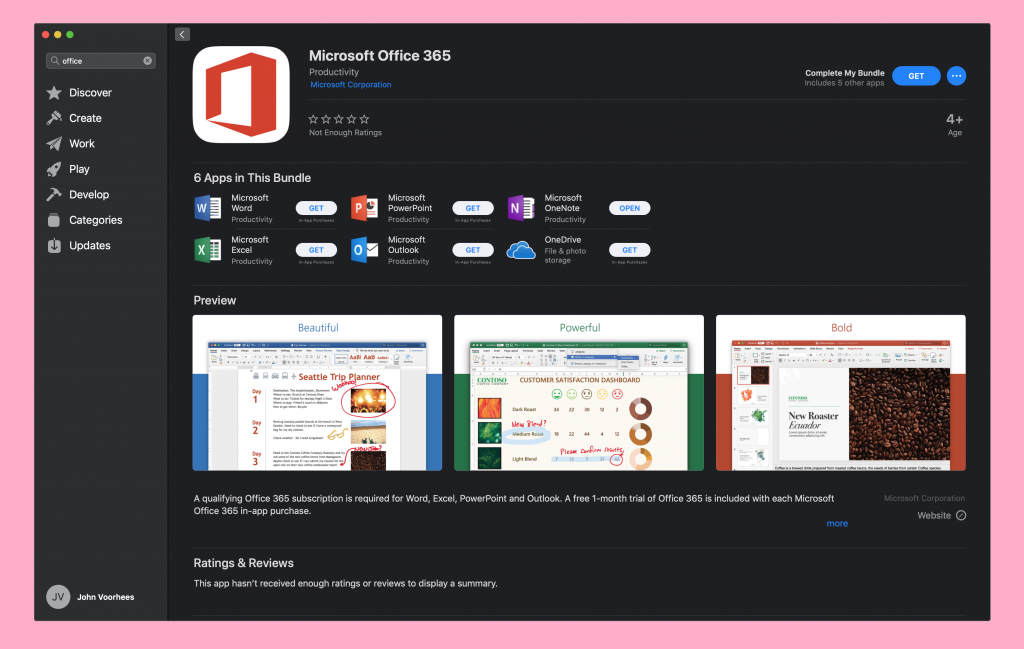Click the PowerPoint app icon
This screenshot has height=649, width=1024.
point(365,208)
